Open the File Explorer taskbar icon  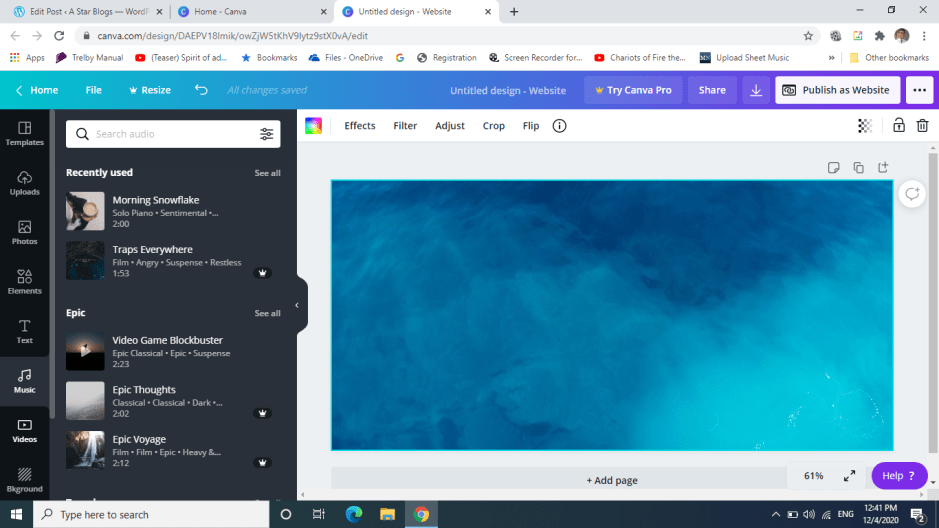point(387,514)
